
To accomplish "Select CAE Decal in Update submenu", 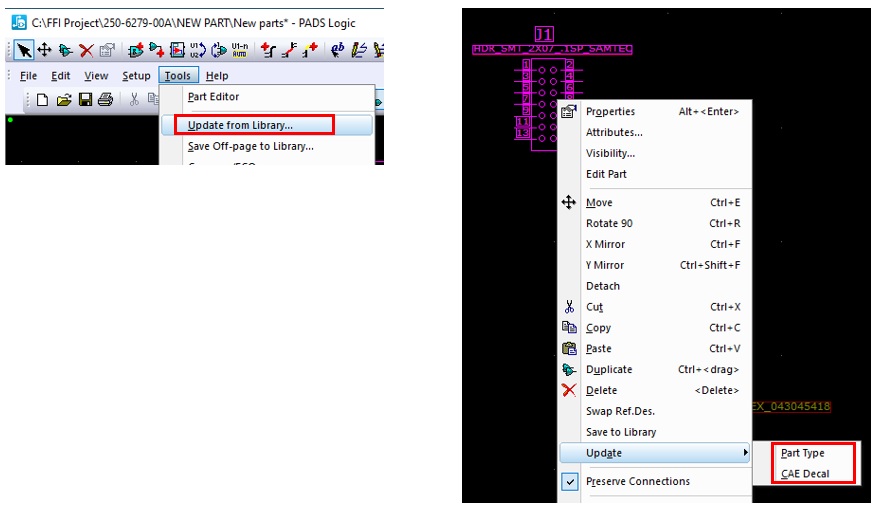I will pyautogui.click(x=805, y=474).
